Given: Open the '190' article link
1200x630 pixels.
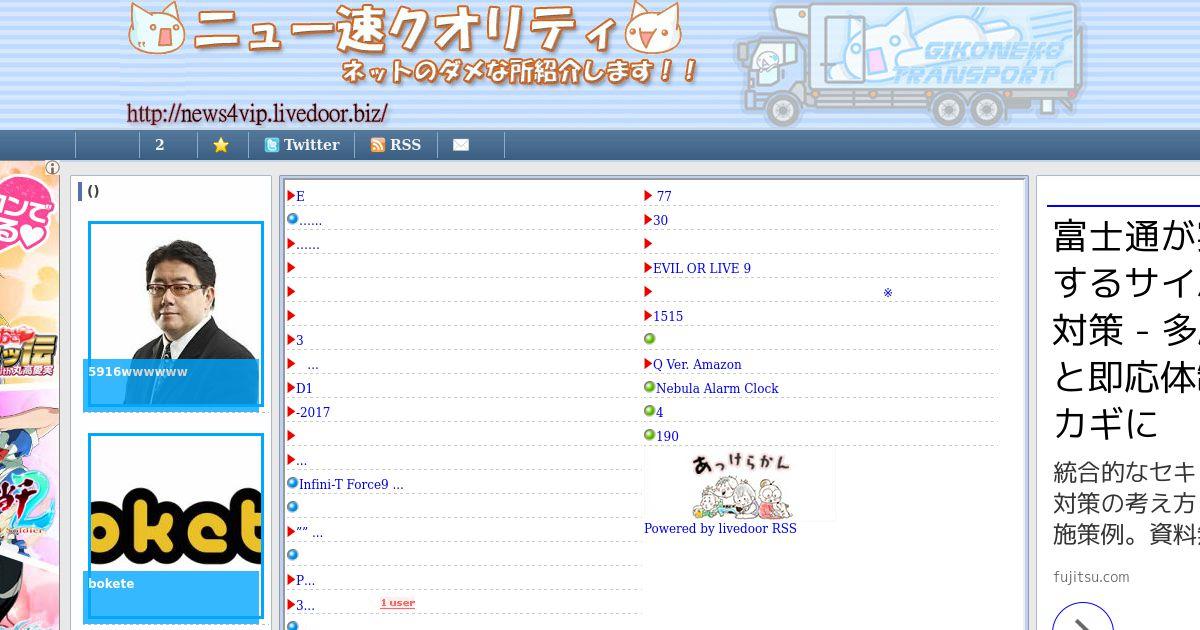Looking at the screenshot, I should click(x=667, y=436).
